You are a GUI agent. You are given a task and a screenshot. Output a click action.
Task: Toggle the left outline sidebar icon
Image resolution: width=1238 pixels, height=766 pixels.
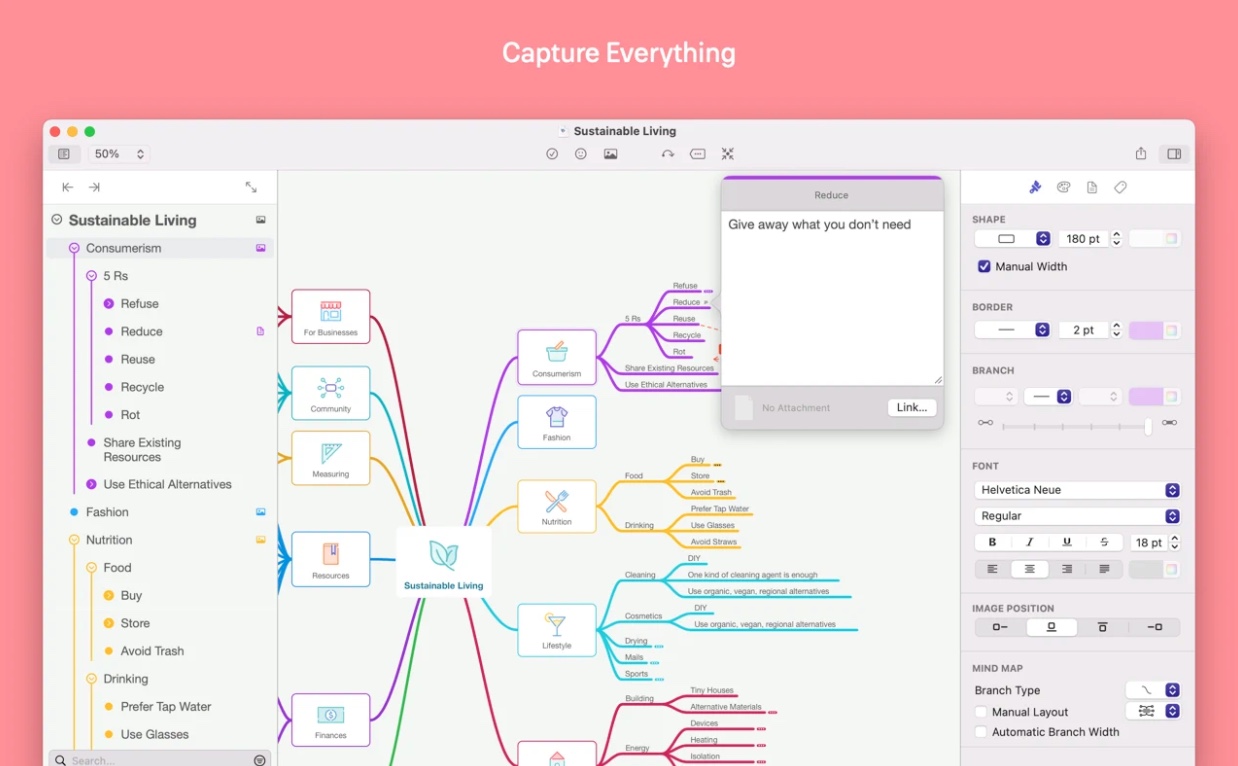pos(64,154)
